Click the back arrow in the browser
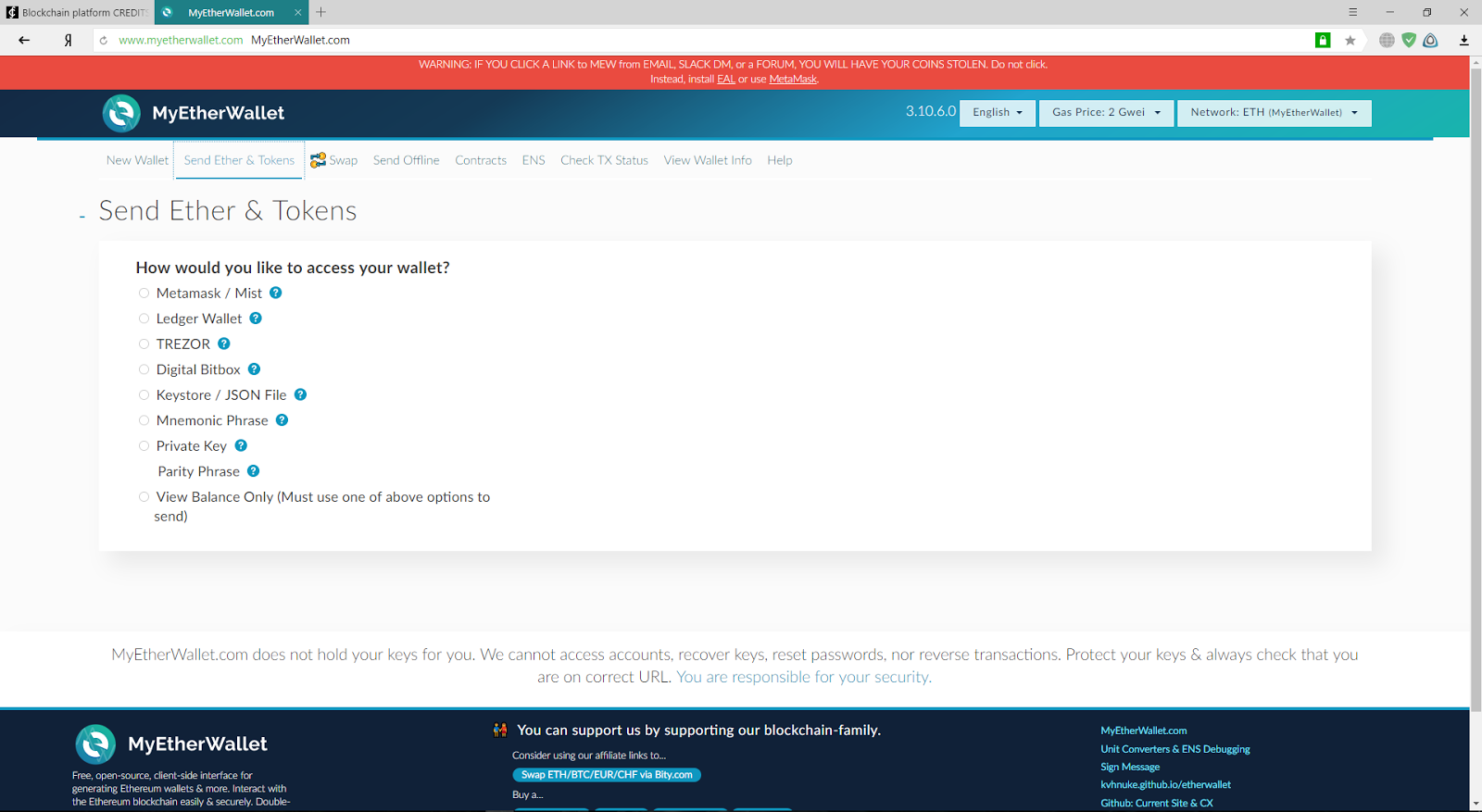 coord(24,40)
